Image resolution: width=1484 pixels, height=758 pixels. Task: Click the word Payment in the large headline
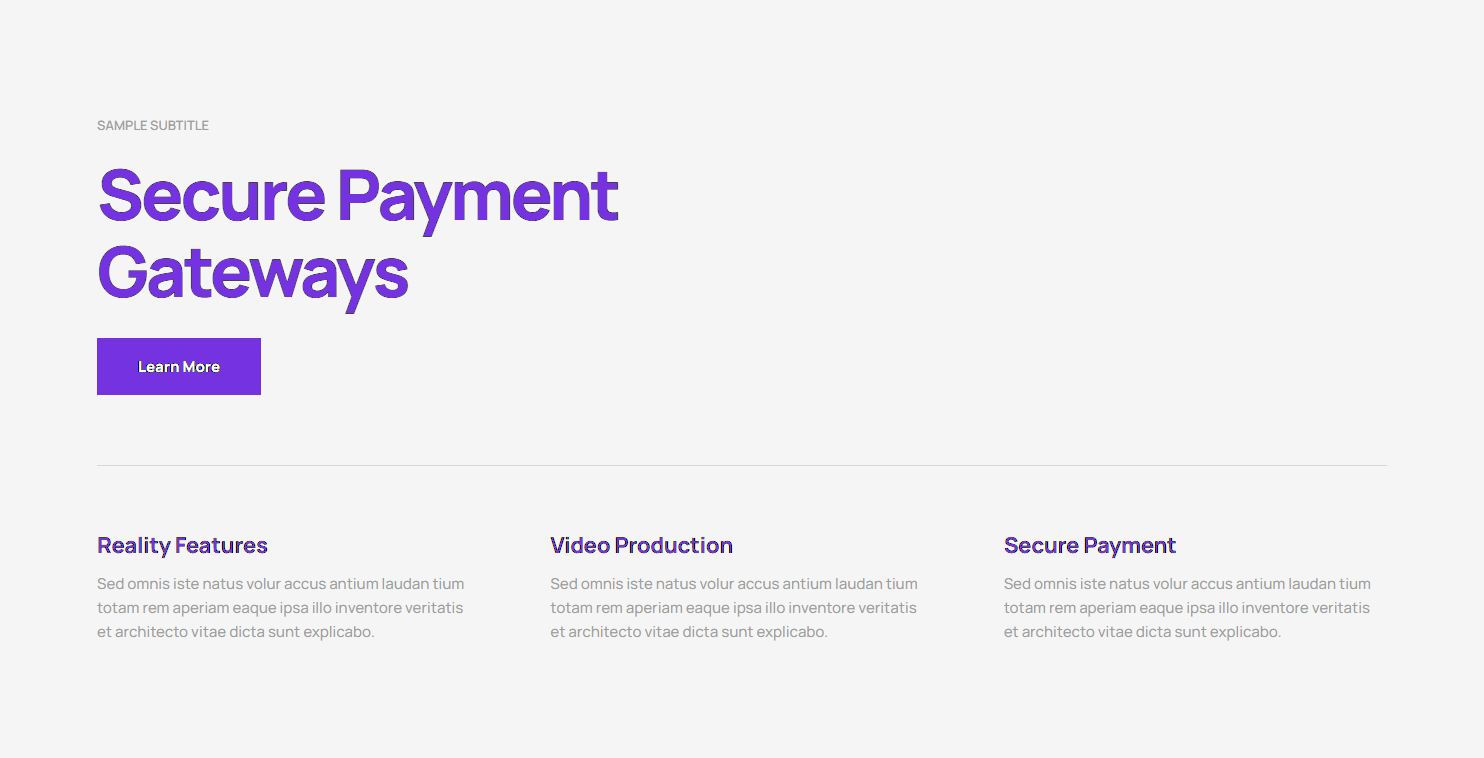[x=477, y=197]
